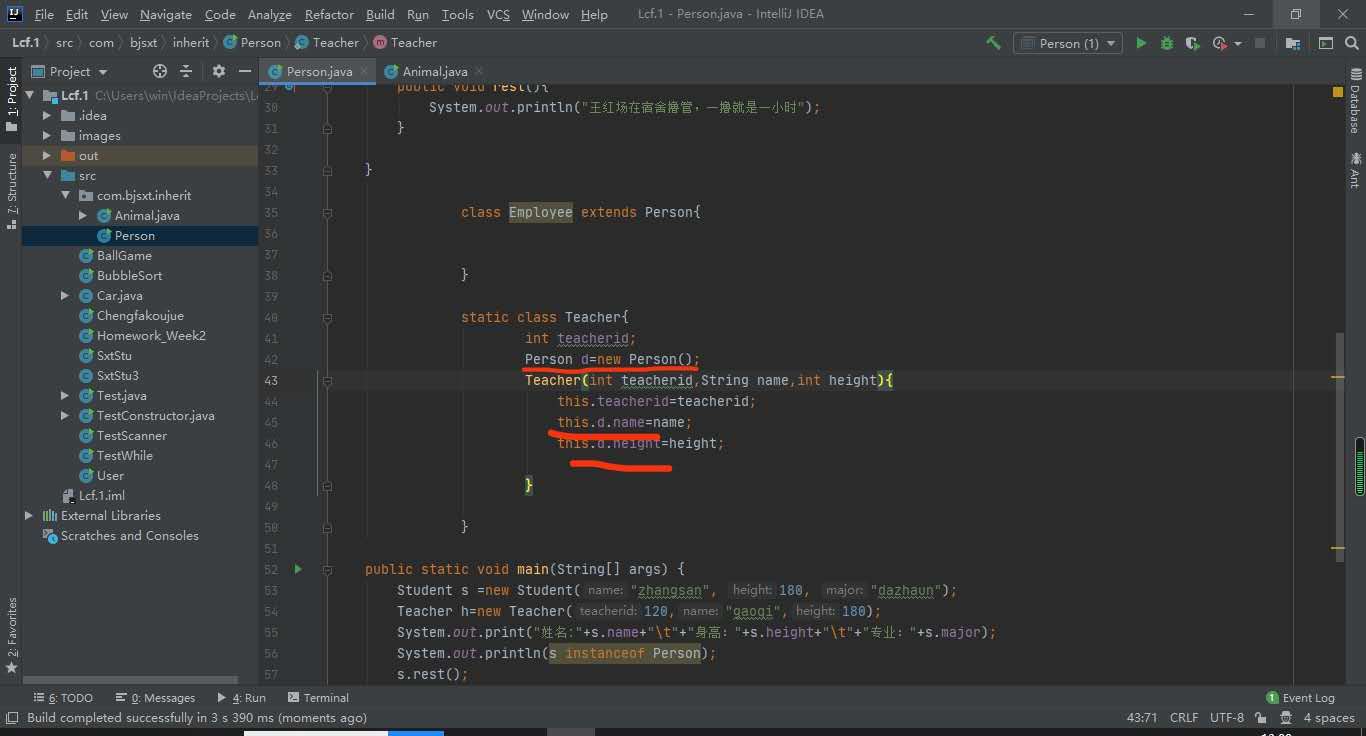Image resolution: width=1366 pixels, height=736 pixels.
Task: Change UTF-8 file encoding
Action: pos(1227,717)
